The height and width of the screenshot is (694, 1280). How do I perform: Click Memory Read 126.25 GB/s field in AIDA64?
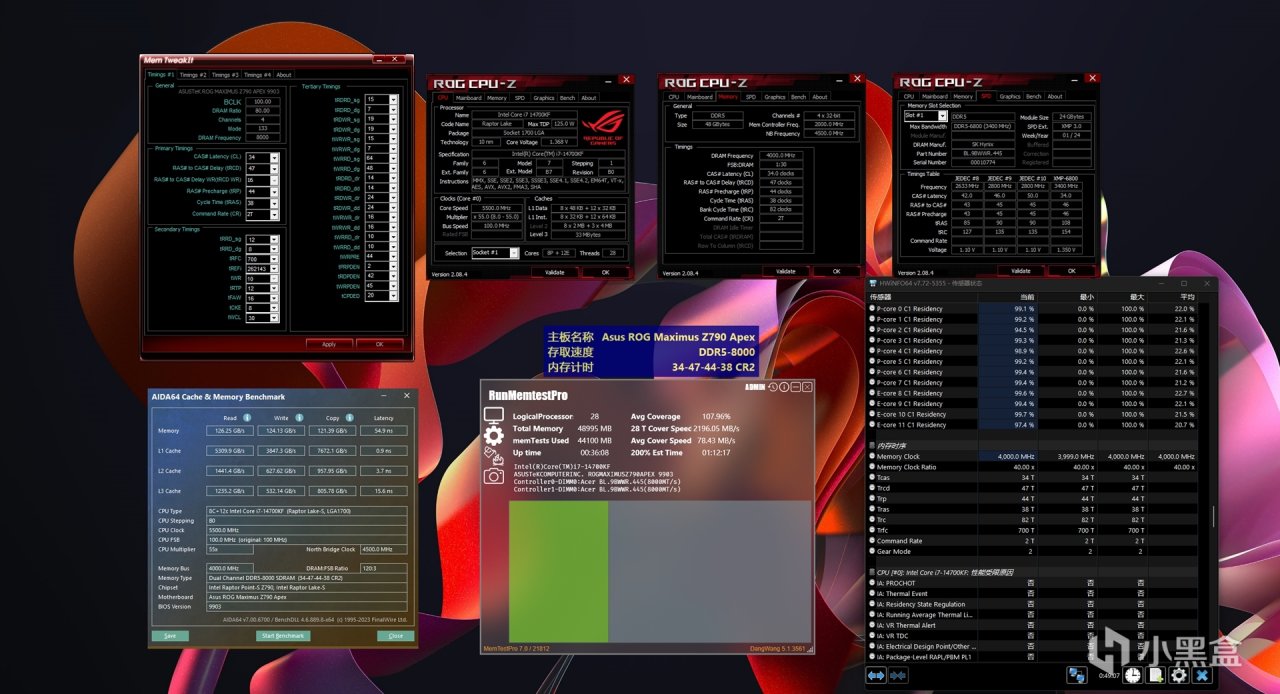(230, 431)
